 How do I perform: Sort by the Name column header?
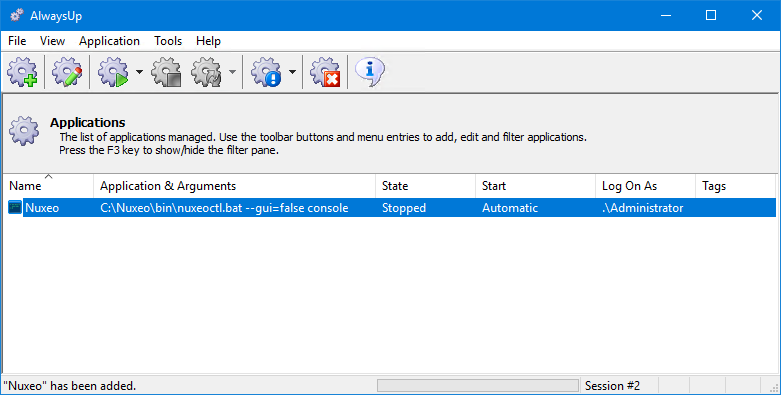tap(48, 186)
